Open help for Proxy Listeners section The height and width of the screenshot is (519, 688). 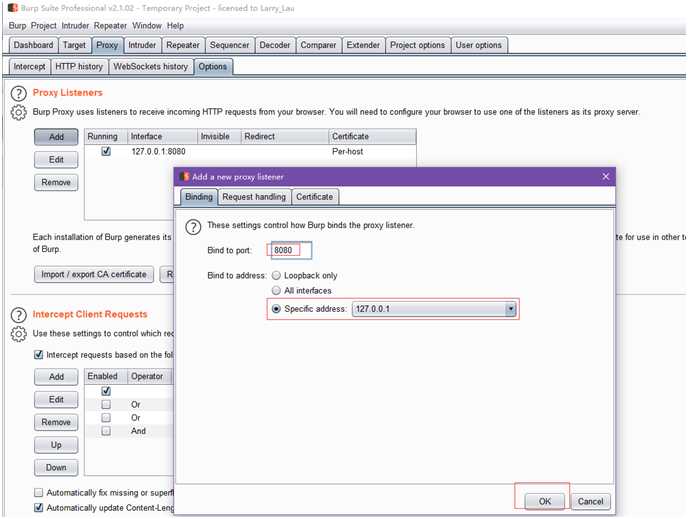pyautogui.click(x=18, y=93)
